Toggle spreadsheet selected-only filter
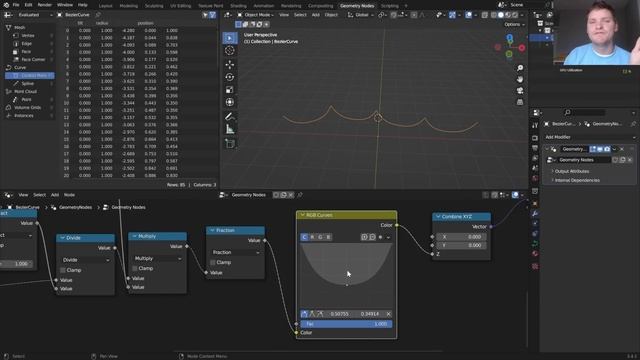640x360 pixels. coord(205,15)
